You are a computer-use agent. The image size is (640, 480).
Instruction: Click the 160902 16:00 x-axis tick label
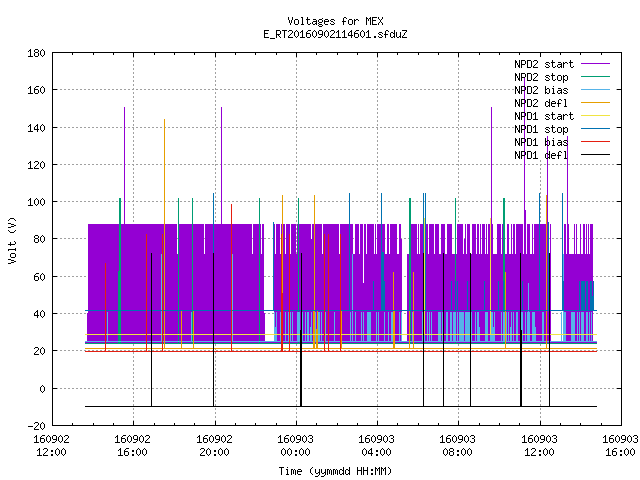click(x=132, y=445)
